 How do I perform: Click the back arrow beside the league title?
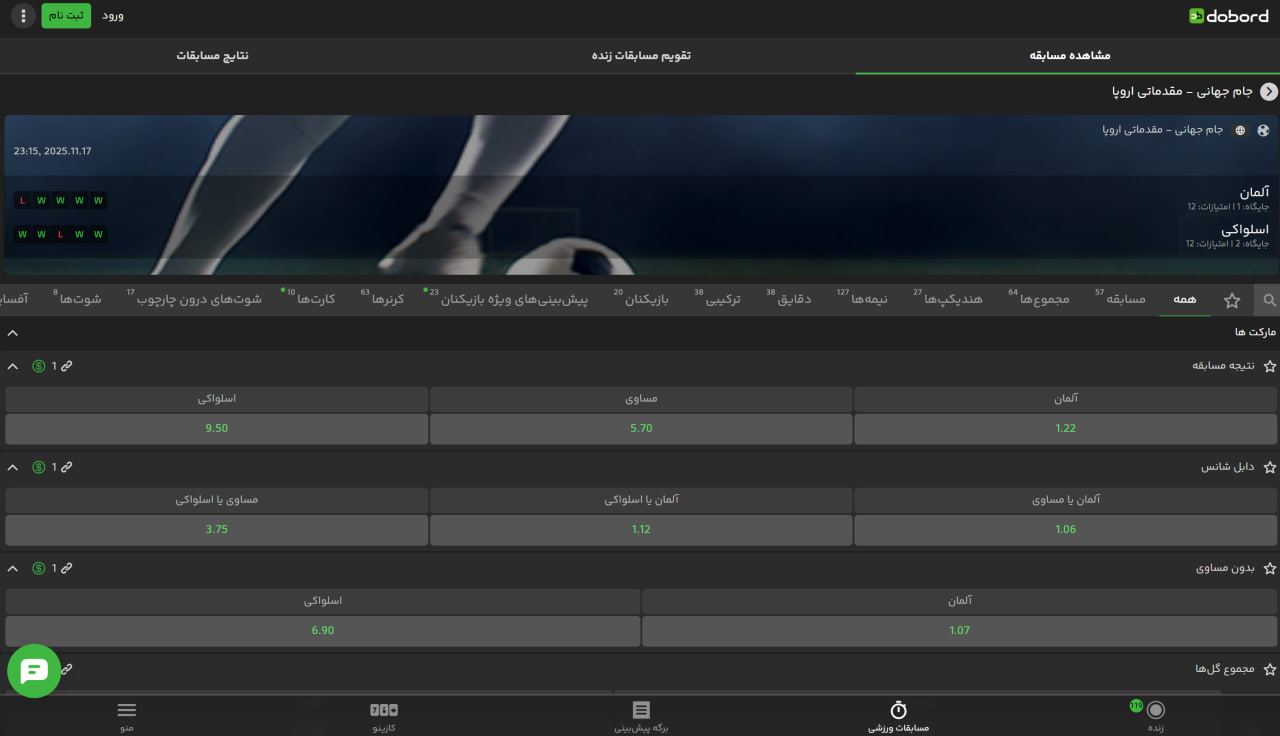[x=1269, y=92]
